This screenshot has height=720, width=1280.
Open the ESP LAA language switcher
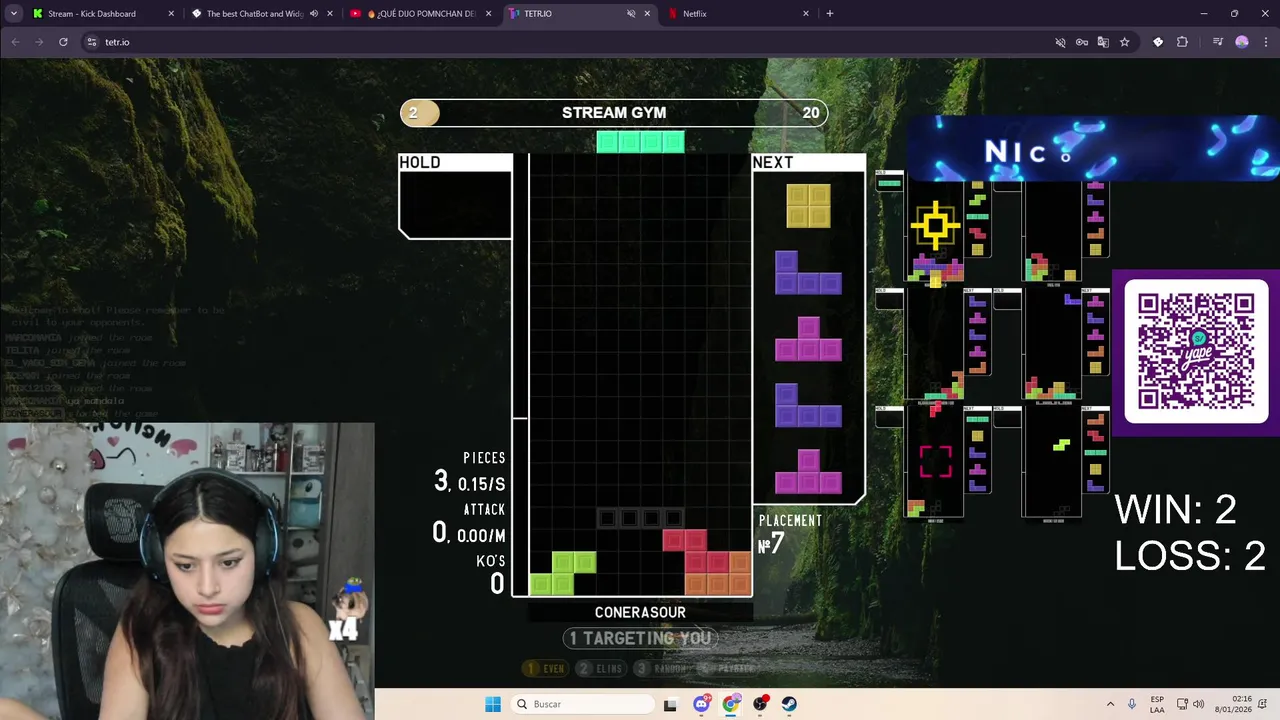tap(1157, 704)
